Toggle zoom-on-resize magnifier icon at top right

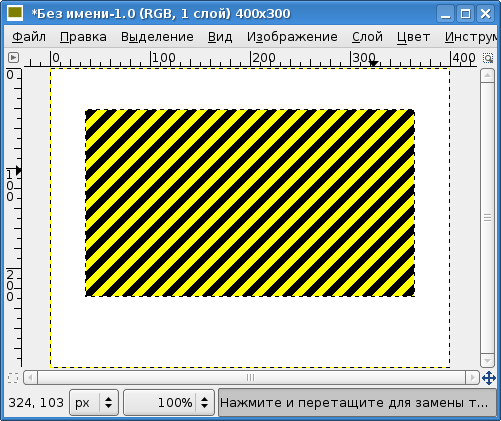tap(488, 58)
